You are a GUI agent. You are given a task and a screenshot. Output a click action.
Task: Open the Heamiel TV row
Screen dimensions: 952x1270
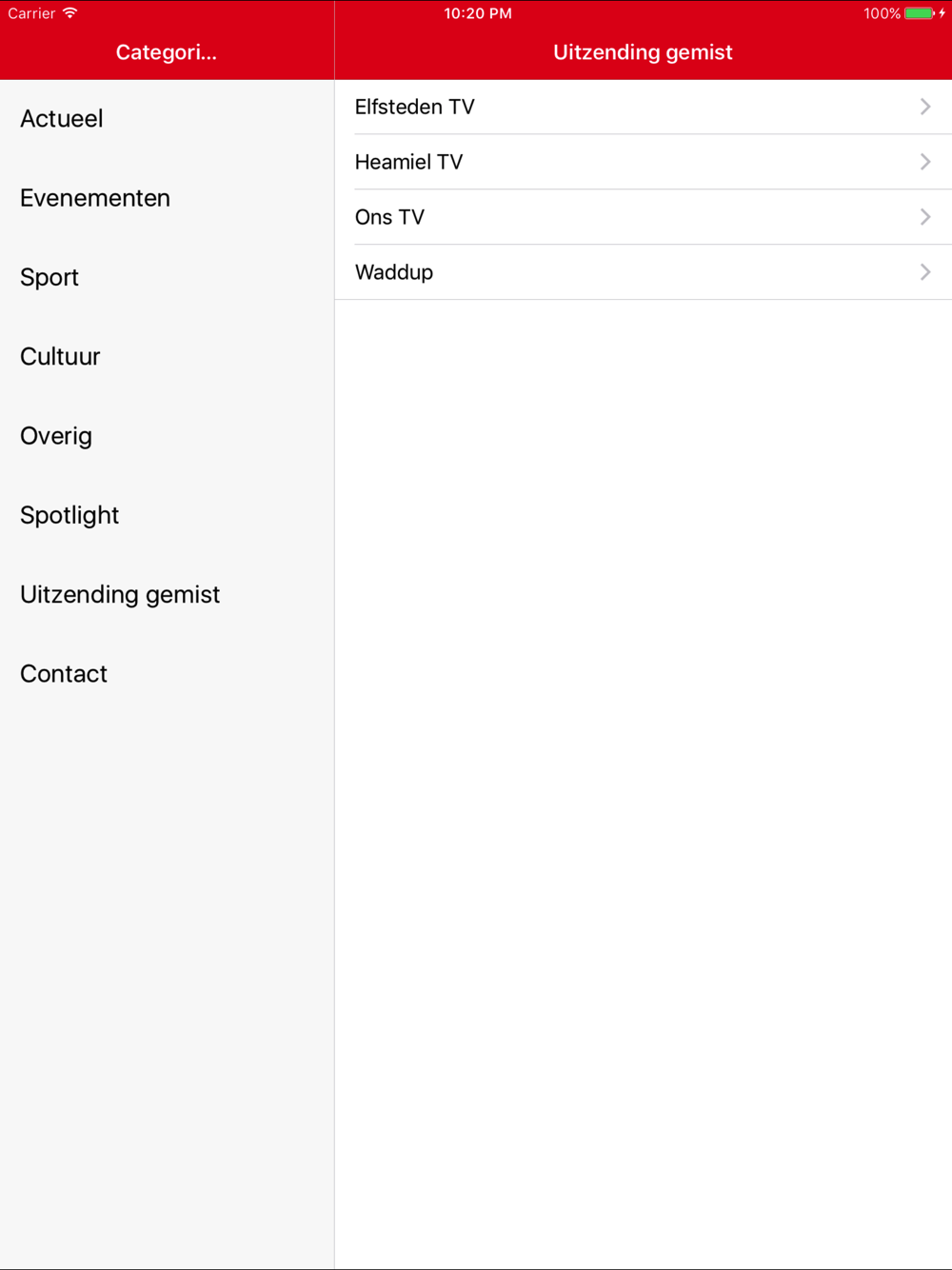tap(644, 162)
